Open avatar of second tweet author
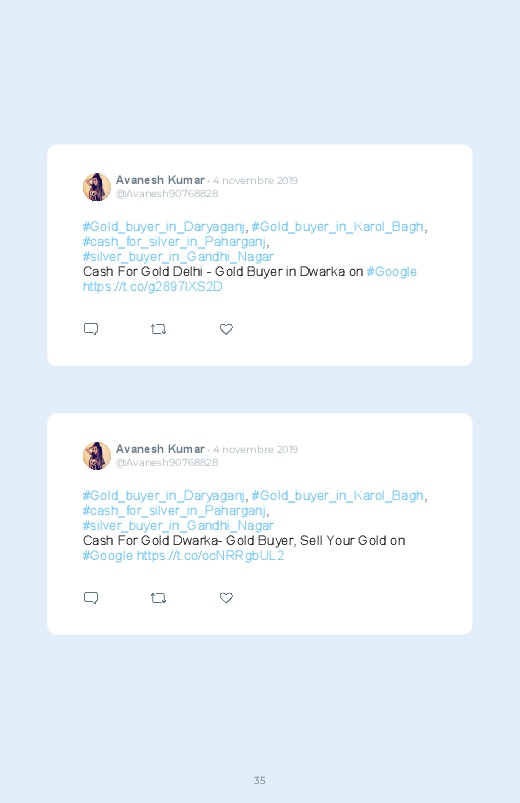The height and width of the screenshot is (803, 520). tap(97, 456)
